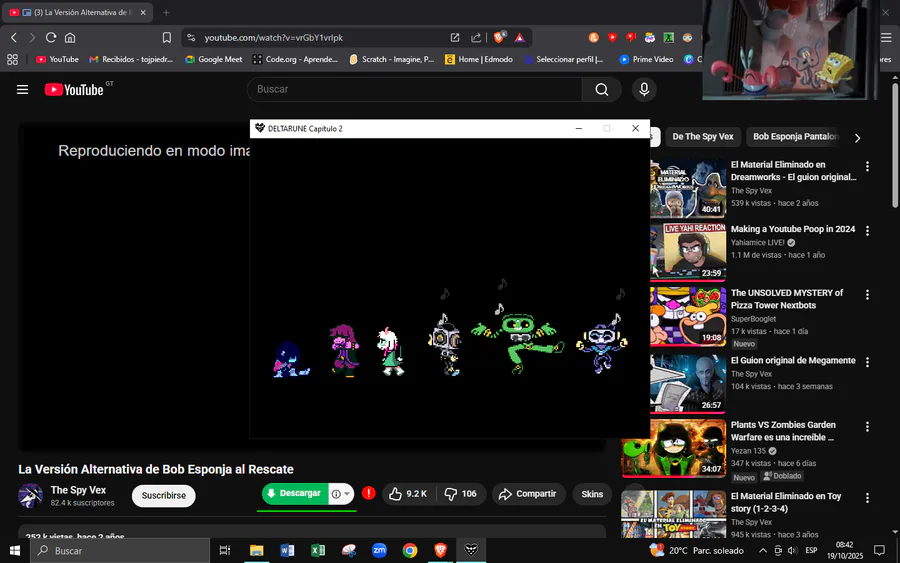Open the YouTube bookmark
900x563 pixels.
pyautogui.click(x=57, y=59)
